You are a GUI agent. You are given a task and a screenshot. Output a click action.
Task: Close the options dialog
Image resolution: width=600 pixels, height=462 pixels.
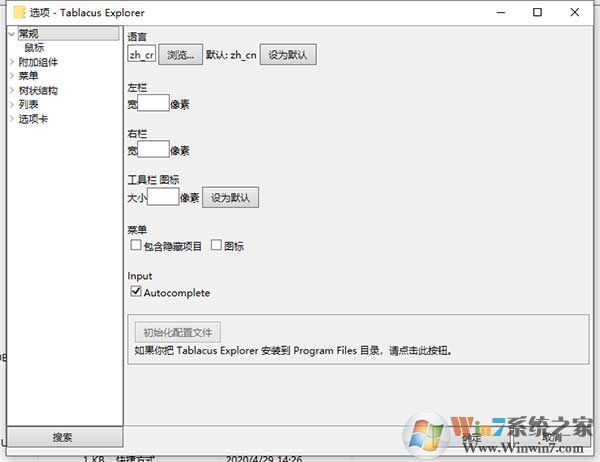[574, 13]
